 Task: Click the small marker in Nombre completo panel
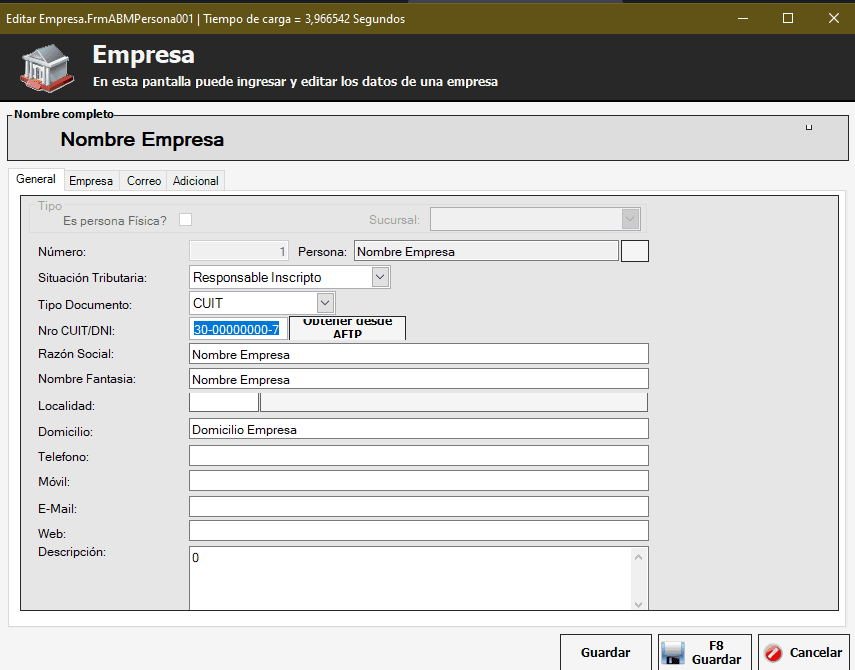[809, 127]
